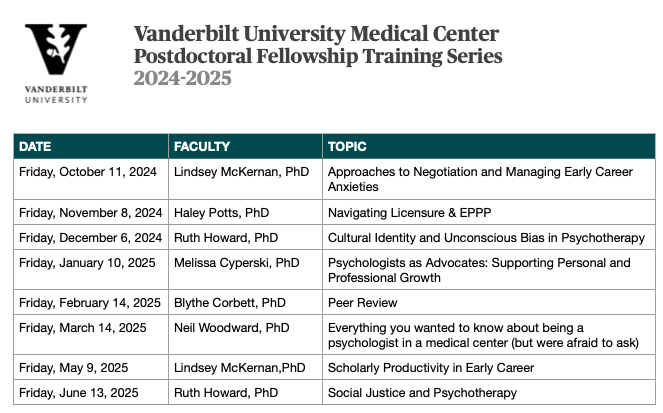Click the Friday, October 11, 2024 date cell
This screenshot has height=413, width=663.
coord(88,172)
